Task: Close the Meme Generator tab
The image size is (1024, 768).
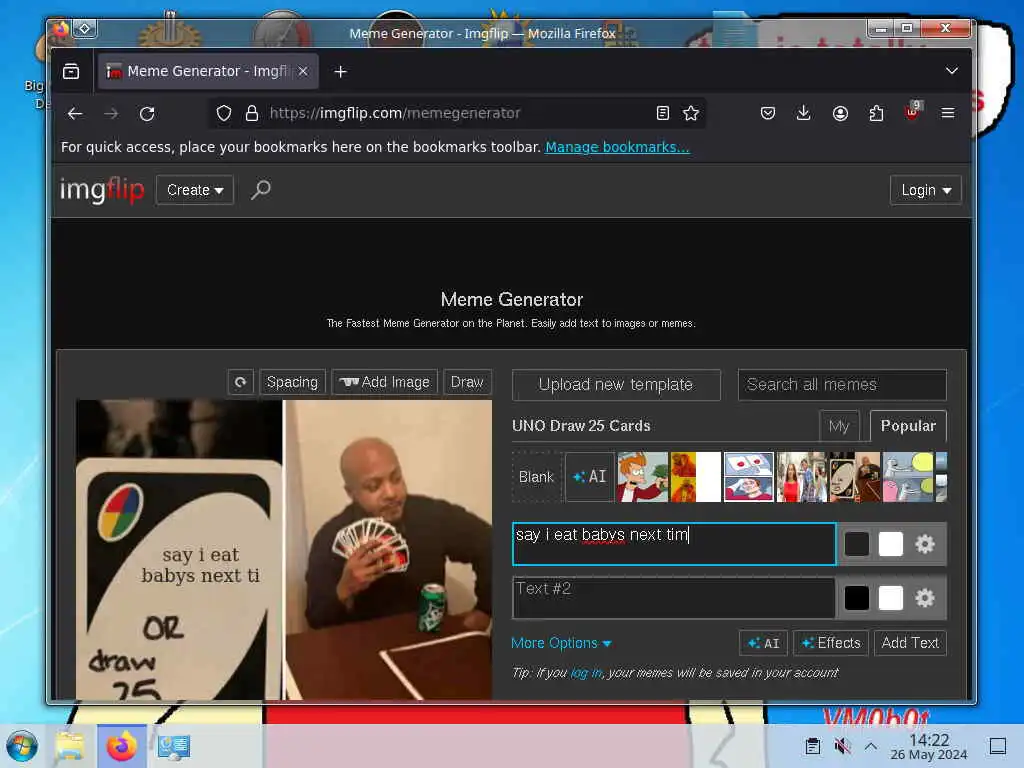Action: 303,71
